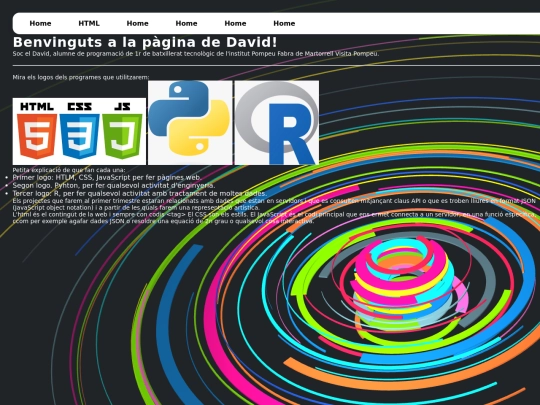This screenshot has width=540, height=405.
Task: Click the green JS shield in the logo image
Action: pos(122,136)
